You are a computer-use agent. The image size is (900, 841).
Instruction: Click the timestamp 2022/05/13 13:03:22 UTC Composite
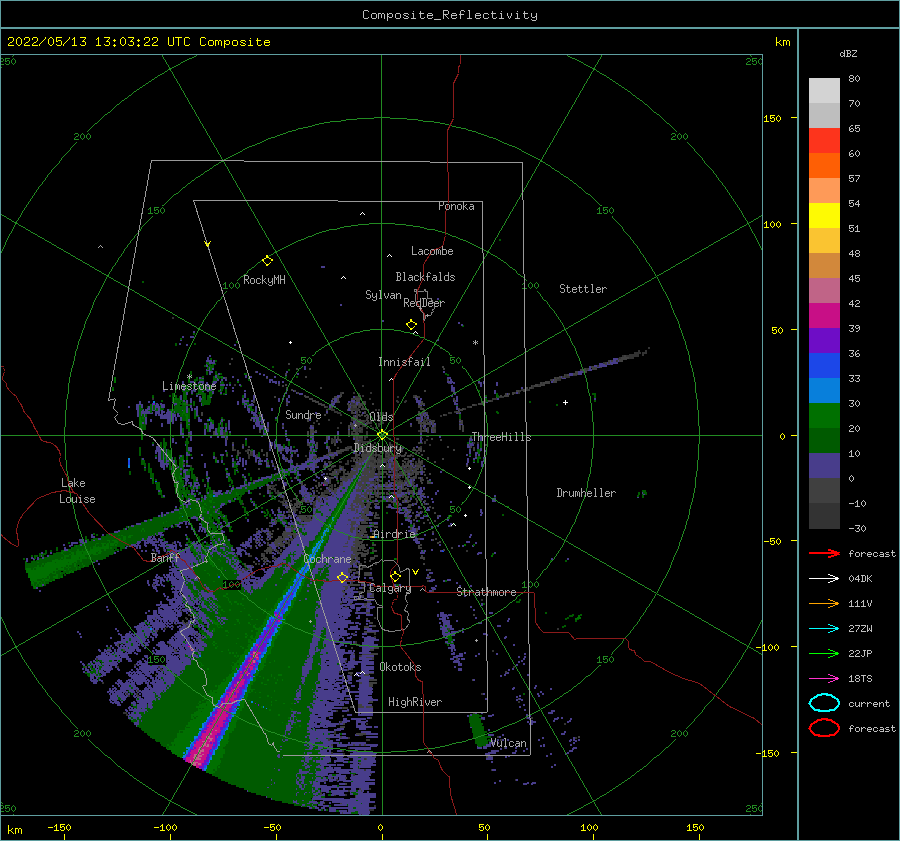pyautogui.click(x=138, y=42)
